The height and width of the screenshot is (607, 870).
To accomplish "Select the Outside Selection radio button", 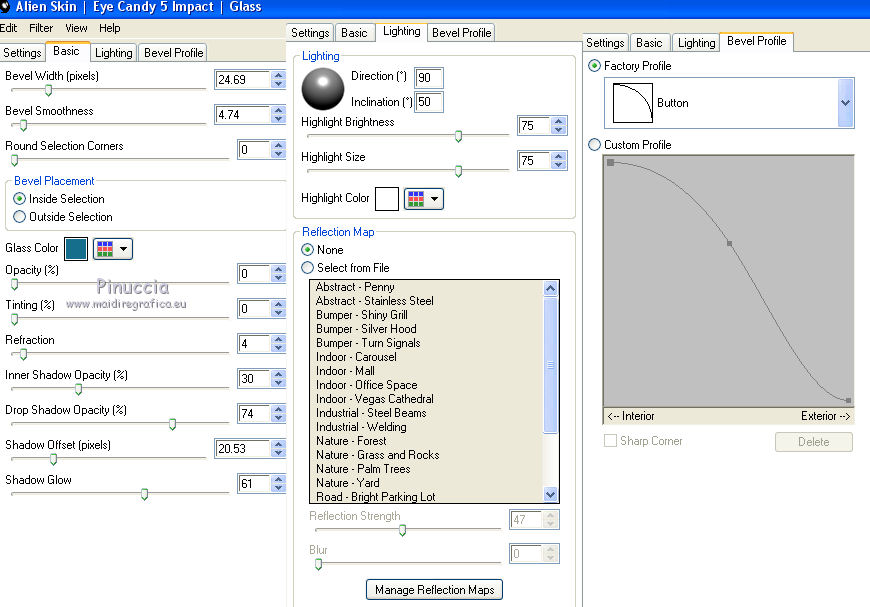I will 20,217.
